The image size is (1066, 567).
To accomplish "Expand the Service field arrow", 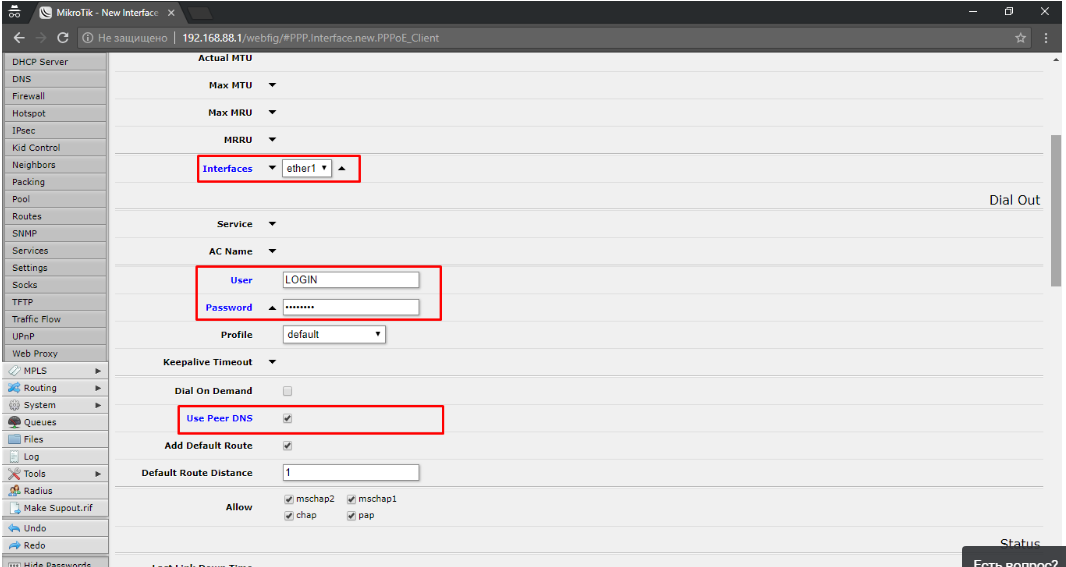I will 272,224.
